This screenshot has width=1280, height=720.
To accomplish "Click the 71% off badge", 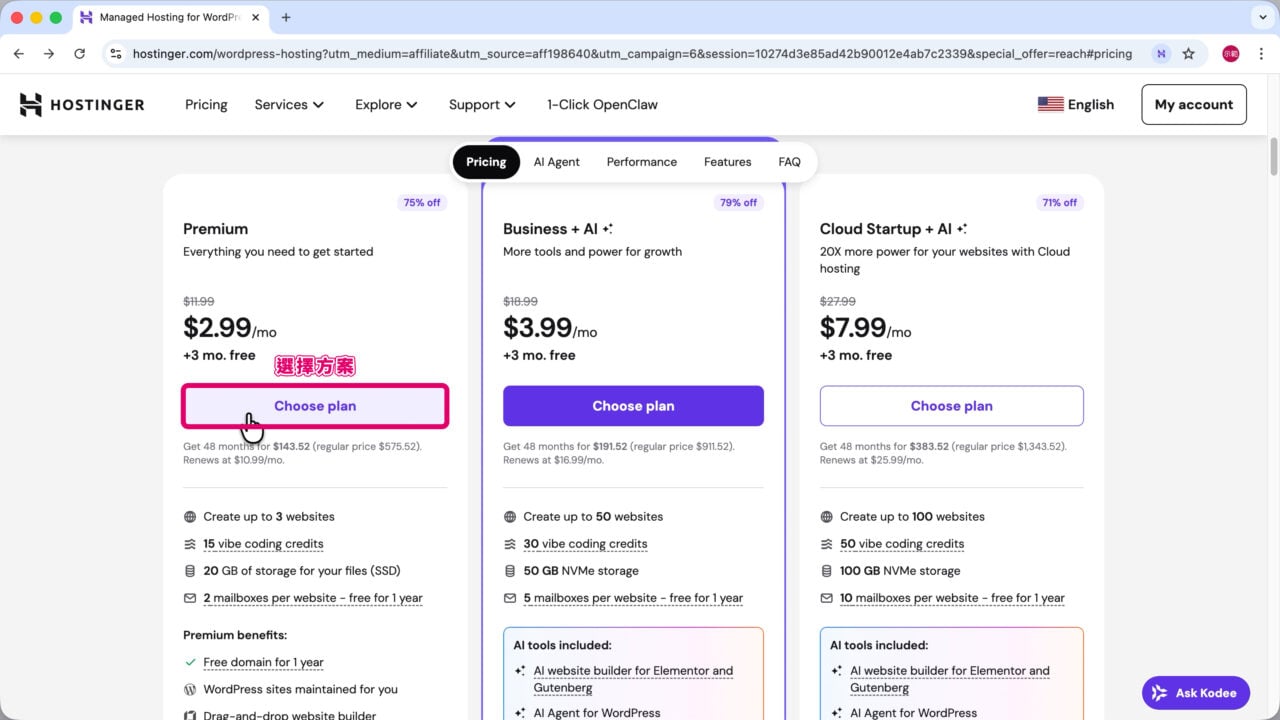I will [x=1059, y=203].
